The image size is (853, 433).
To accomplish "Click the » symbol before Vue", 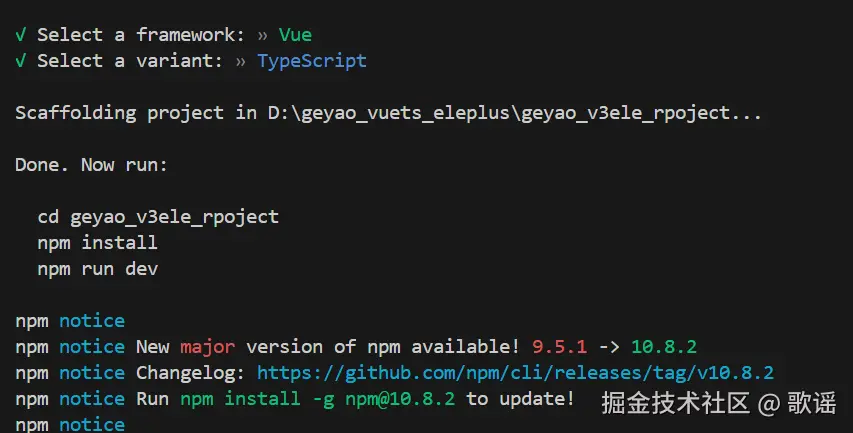I will tap(262, 35).
